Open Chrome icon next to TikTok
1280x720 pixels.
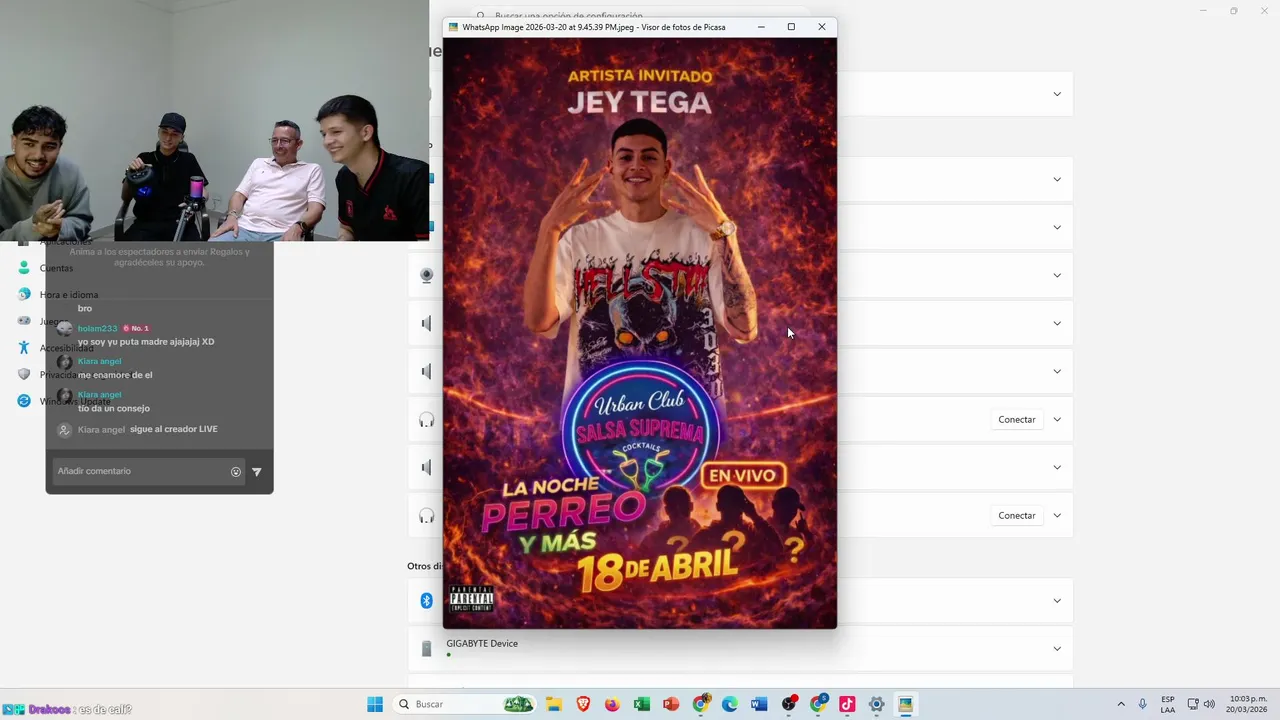(x=818, y=704)
